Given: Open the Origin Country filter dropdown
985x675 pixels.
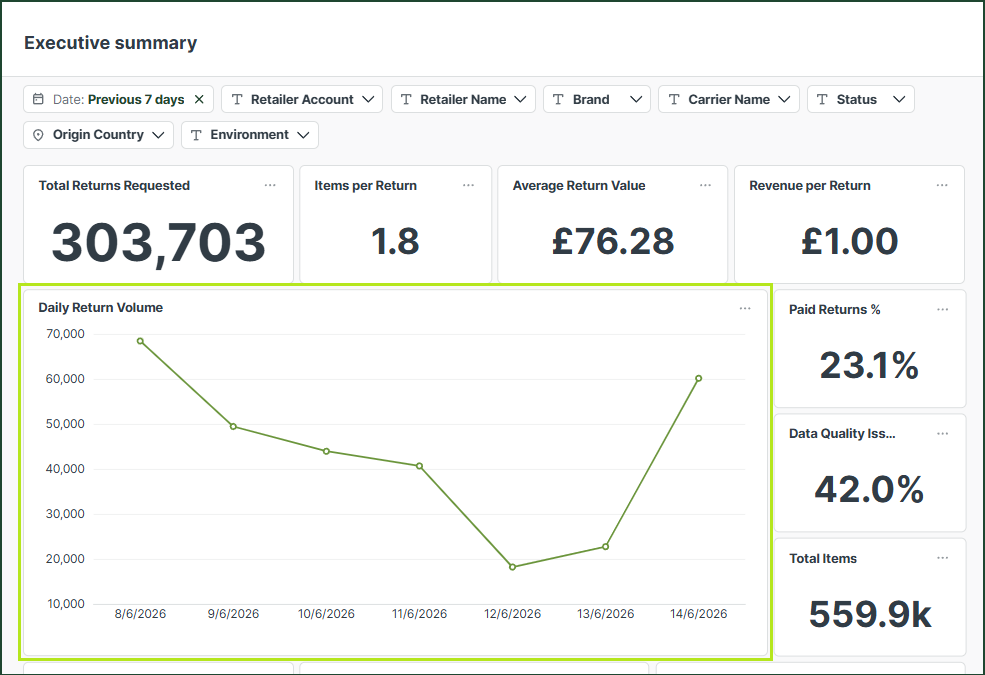Looking at the screenshot, I should (x=99, y=135).
